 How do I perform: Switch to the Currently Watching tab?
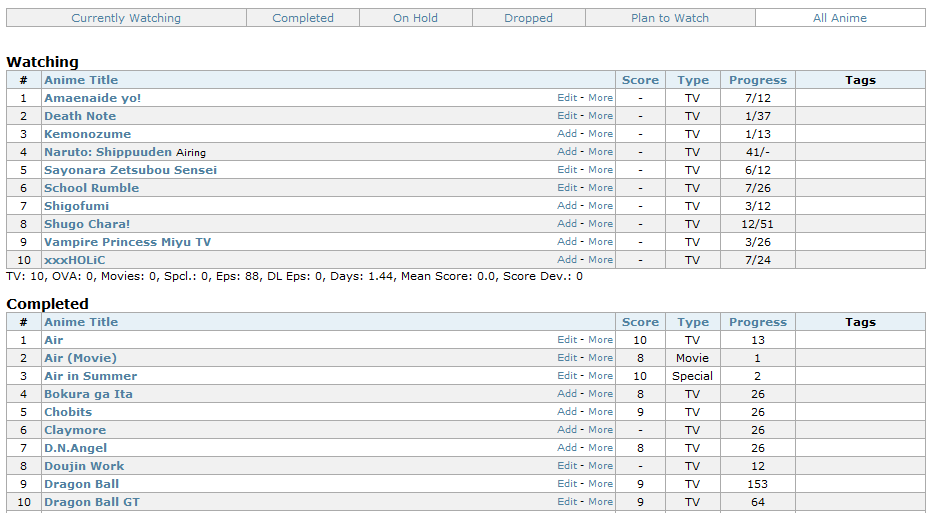[126, 18]
